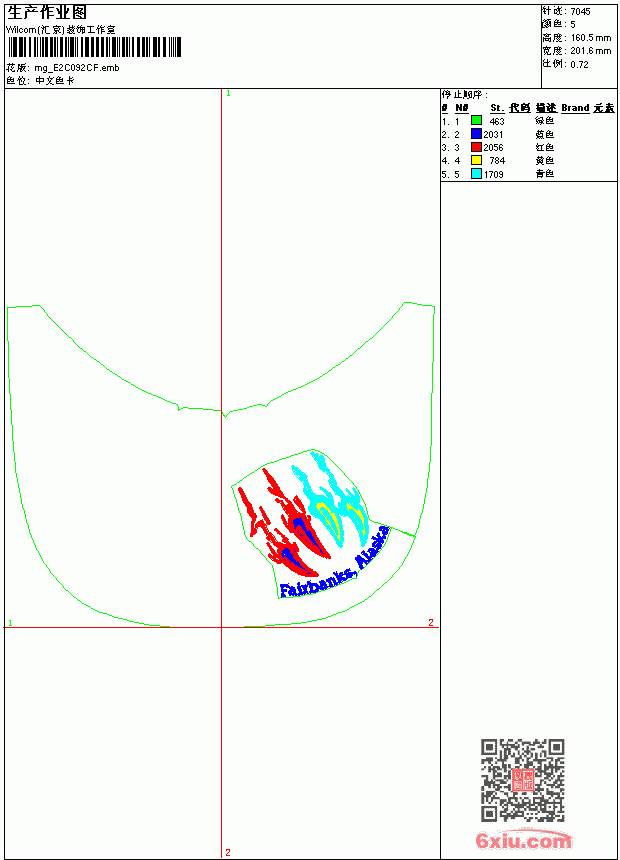This screenshot has width=620, height=860.
Task: Click the red marker 2 on the horizontal axis
Action: click(x=431, y=622)
